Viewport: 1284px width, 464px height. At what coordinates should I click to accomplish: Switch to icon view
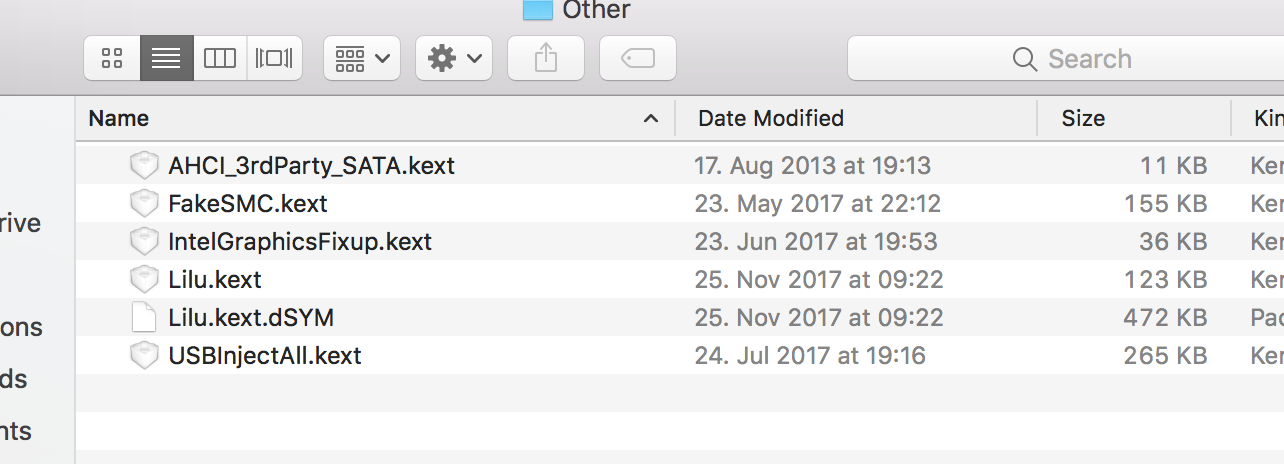[x=112, y=59]
